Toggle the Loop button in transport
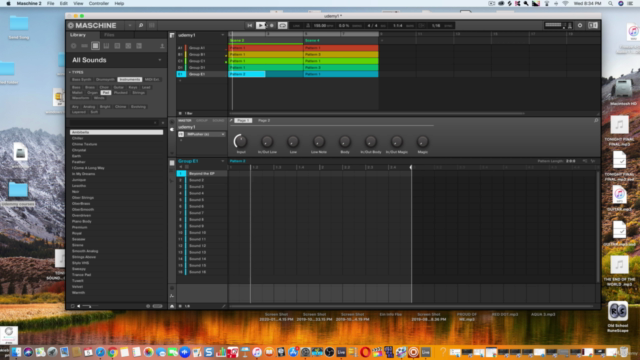640x360 pixels. (282, 25)
